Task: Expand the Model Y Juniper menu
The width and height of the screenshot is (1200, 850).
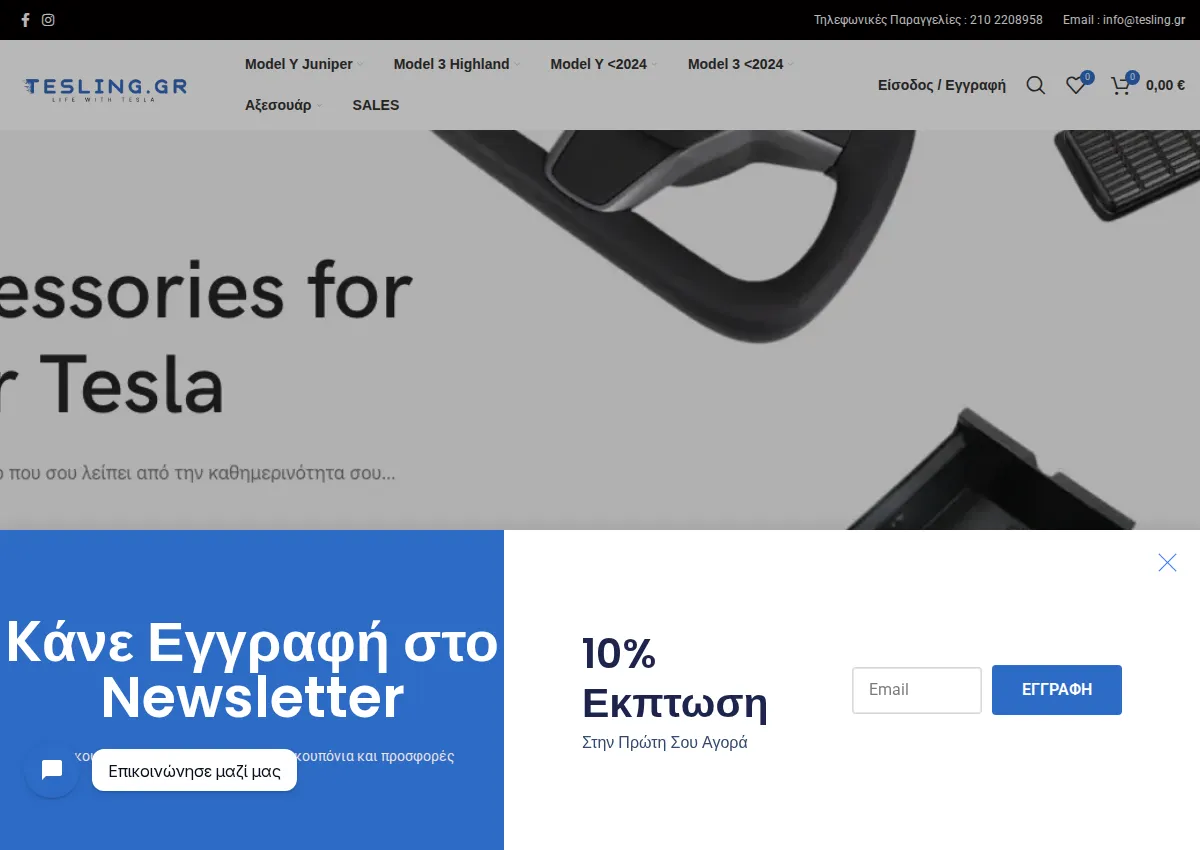Action: point(303,64)
